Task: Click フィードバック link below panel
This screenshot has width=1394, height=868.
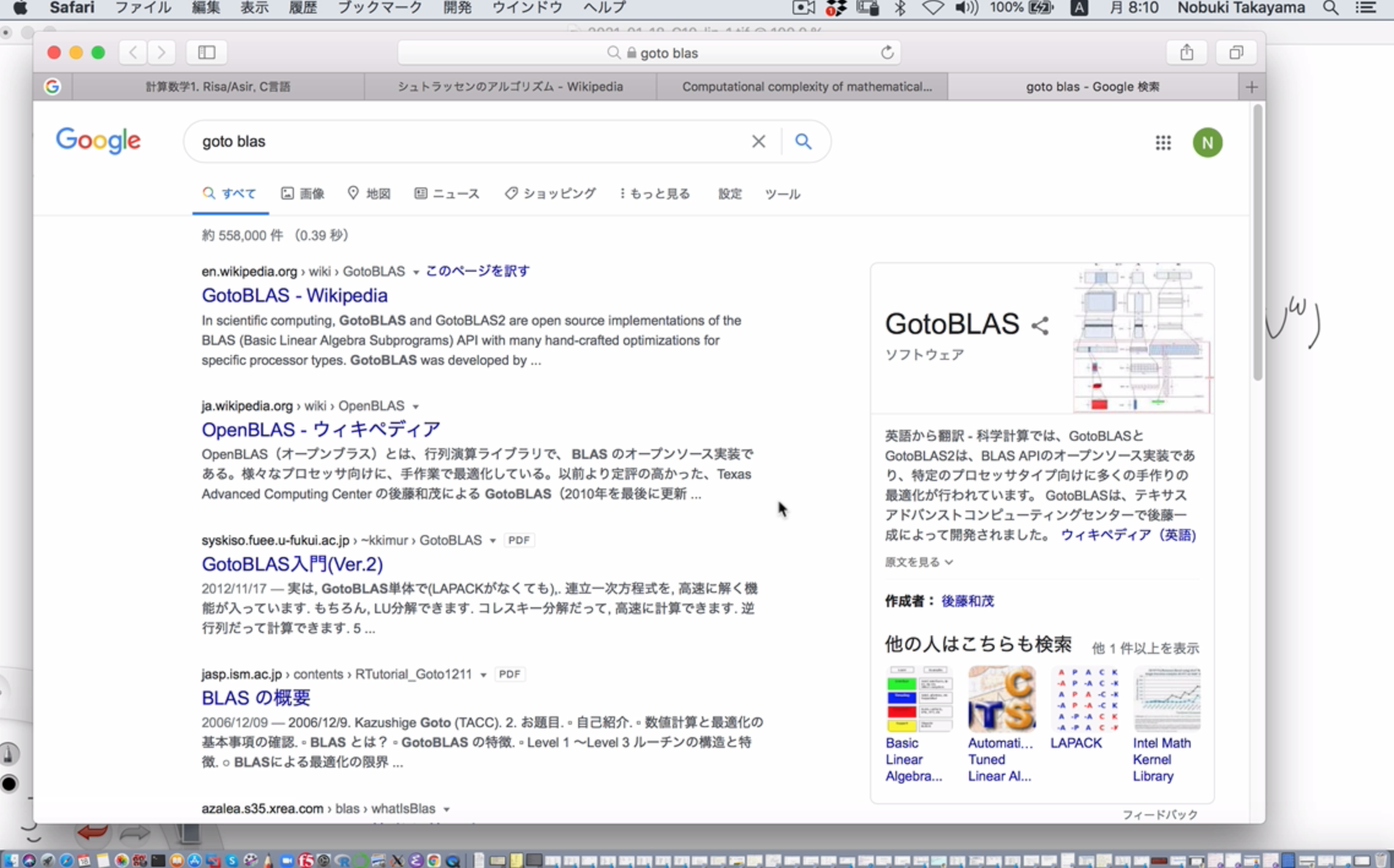Action: 1159,815
